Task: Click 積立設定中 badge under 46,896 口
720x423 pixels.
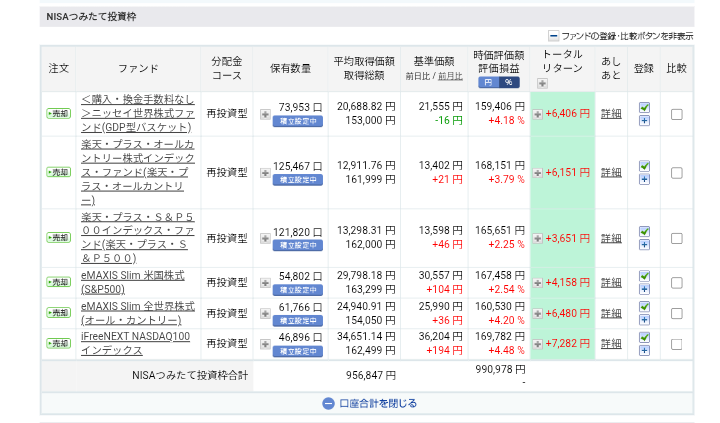Action: (298, 352)
